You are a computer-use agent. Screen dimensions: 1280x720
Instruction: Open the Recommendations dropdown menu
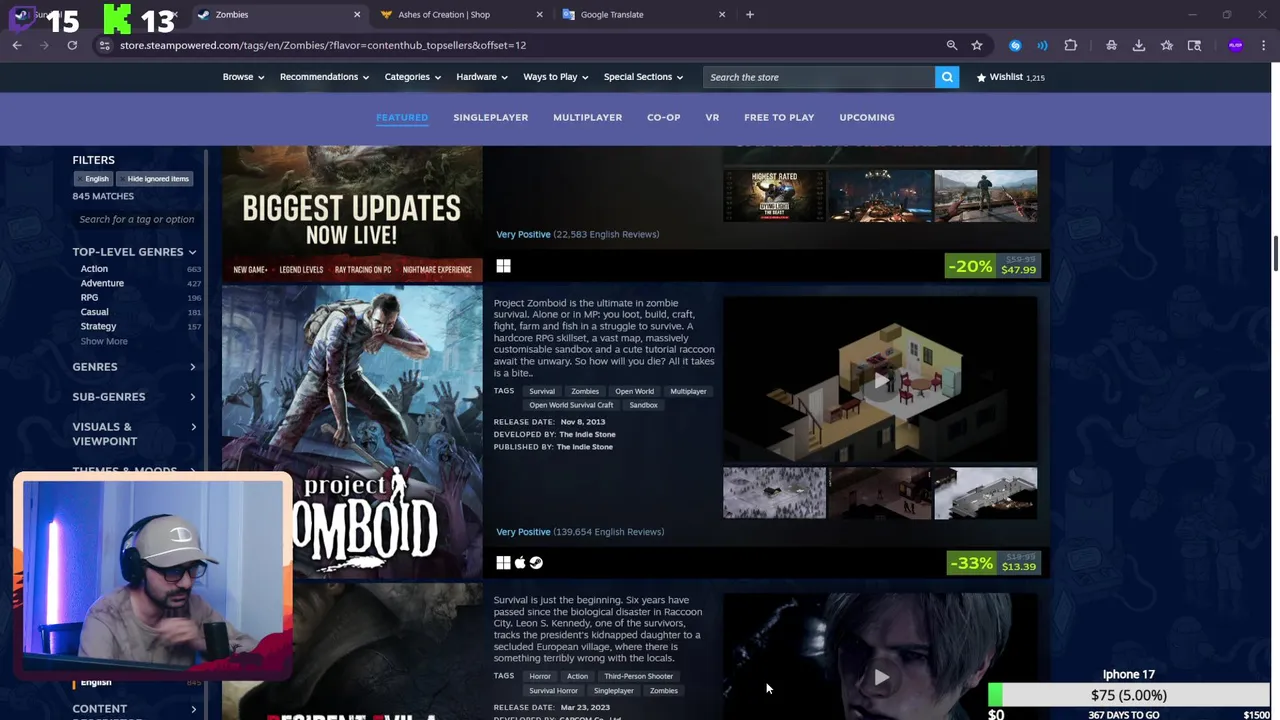(x=324, y=77)
